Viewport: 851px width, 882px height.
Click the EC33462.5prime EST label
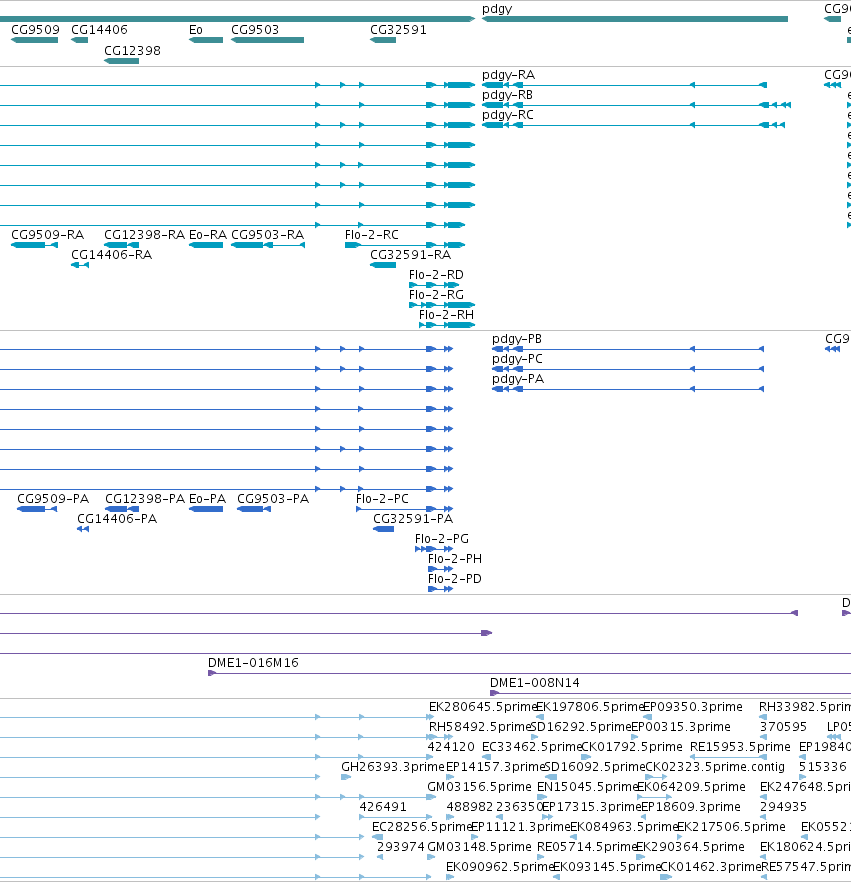tap(532, 747)
